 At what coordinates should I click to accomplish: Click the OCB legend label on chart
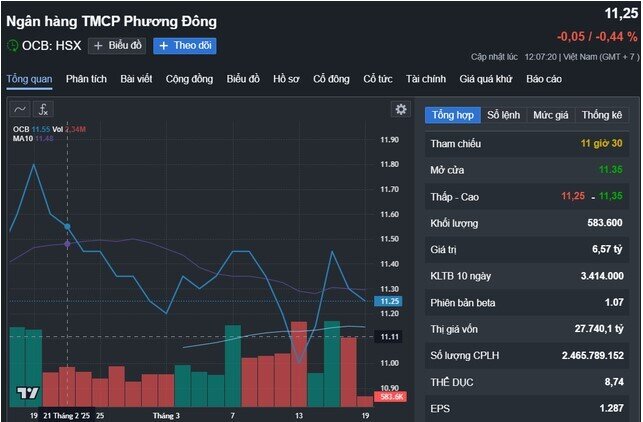(x=21, y=129)
